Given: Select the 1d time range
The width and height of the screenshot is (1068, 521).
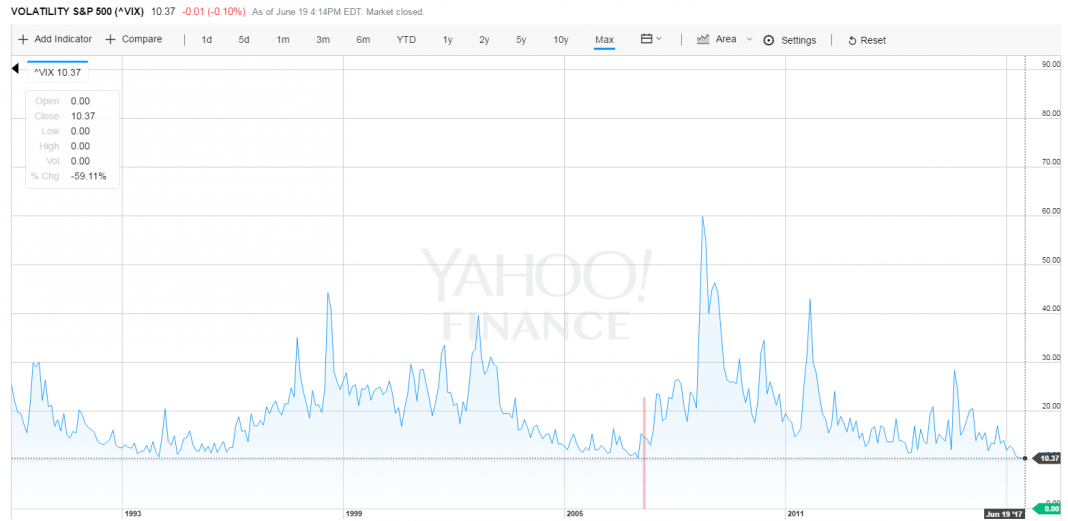Looking at the screenshot, I should [206, 40].
